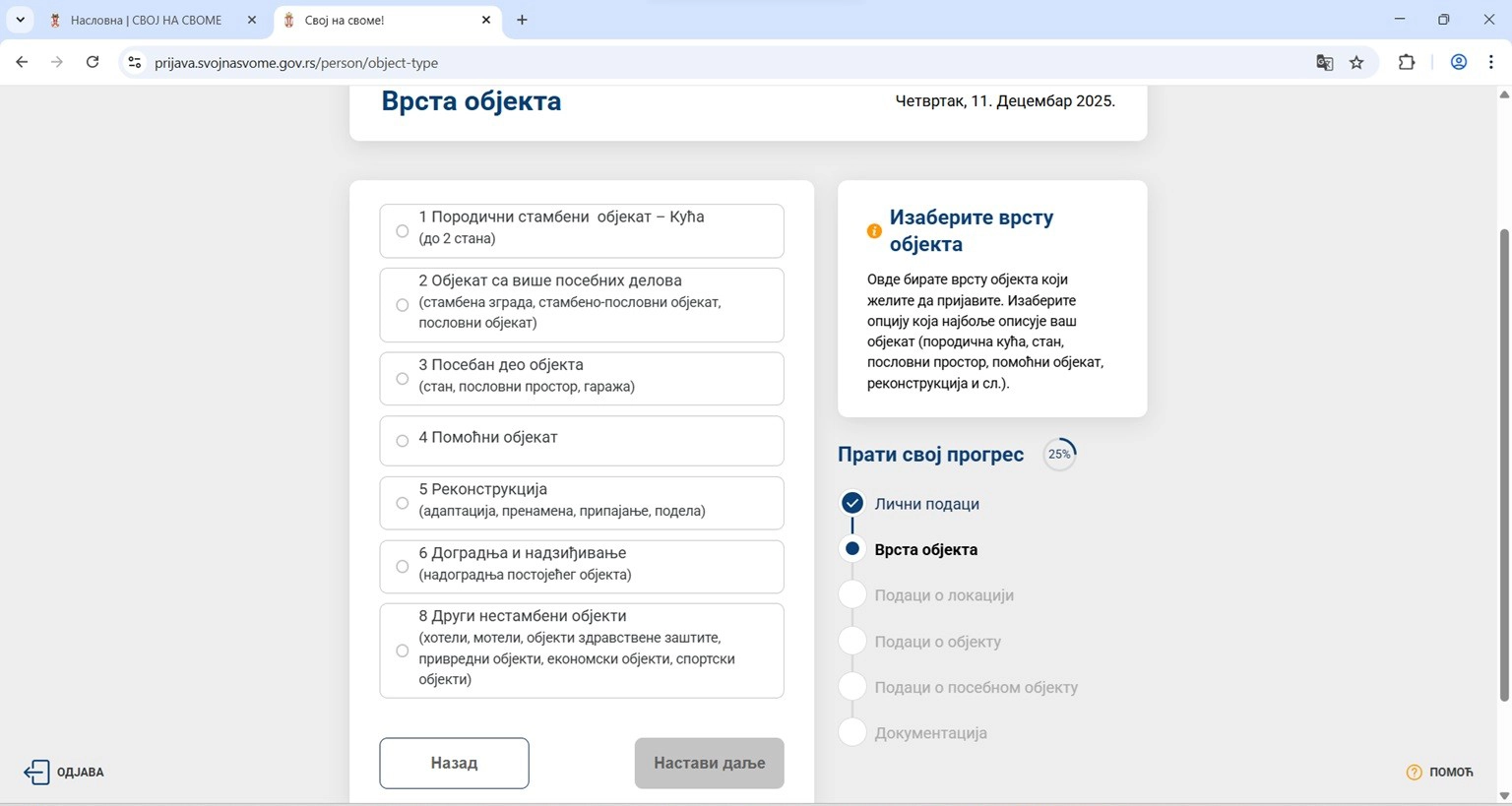This screenshot has height=806, width=1512.
Task: Pick the Помоћни објекат radio option
Action: coord(402,441)
